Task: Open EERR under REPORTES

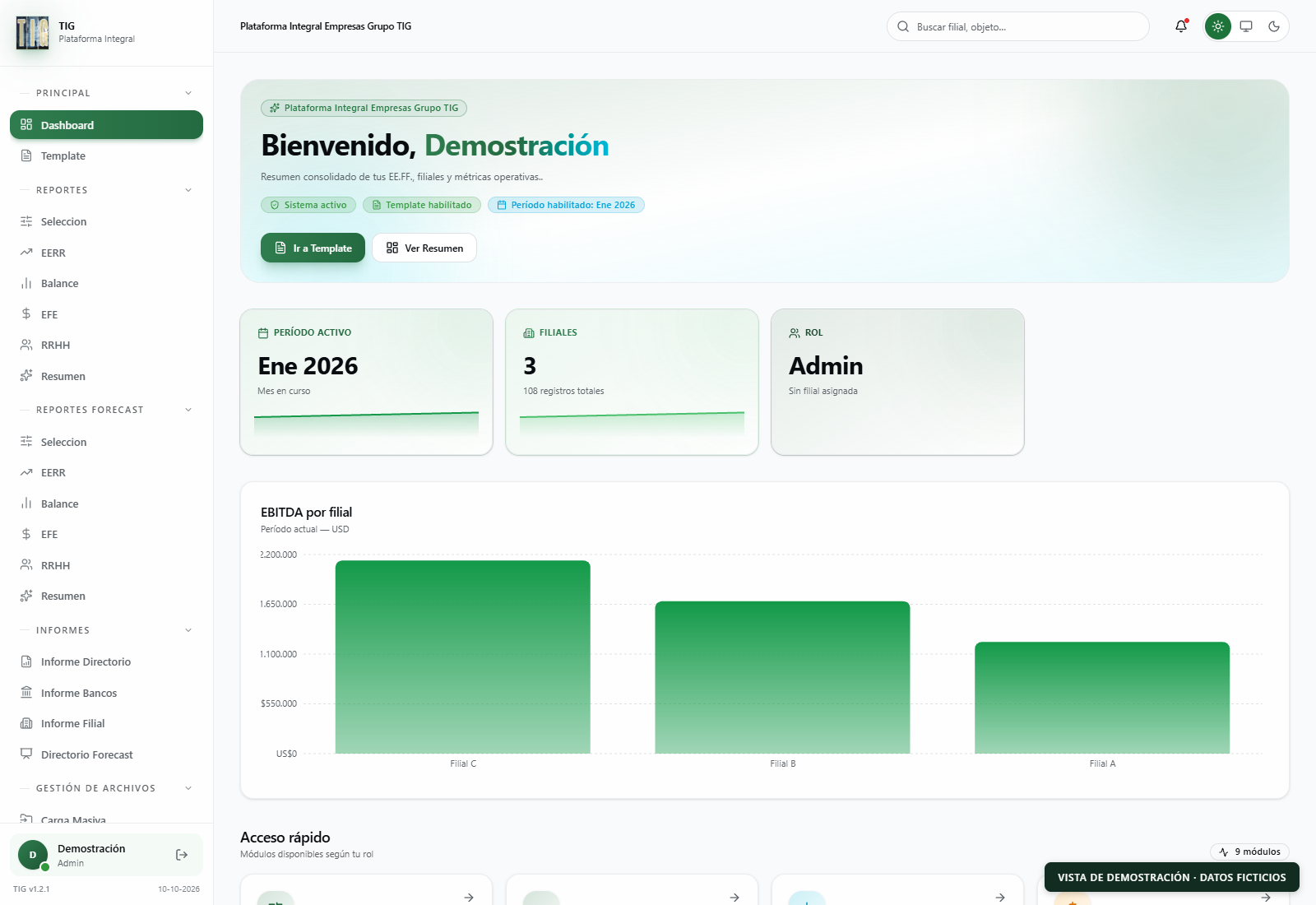Action: [106, 253]
